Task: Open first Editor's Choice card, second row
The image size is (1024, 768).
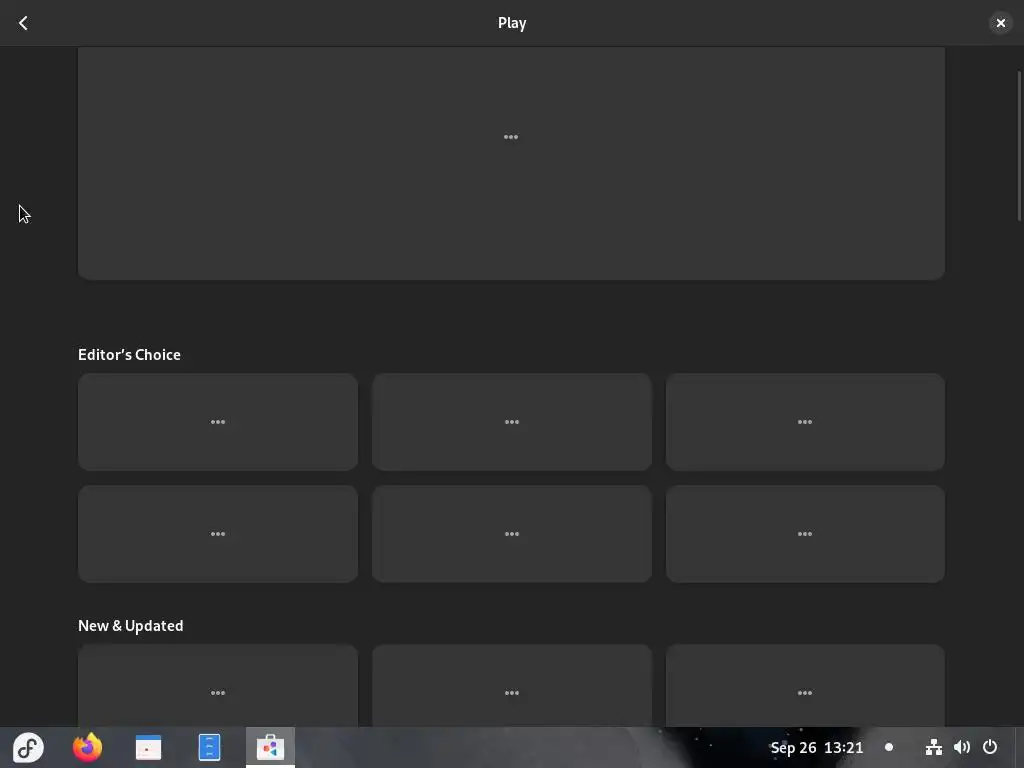Action: pos(217,534)
